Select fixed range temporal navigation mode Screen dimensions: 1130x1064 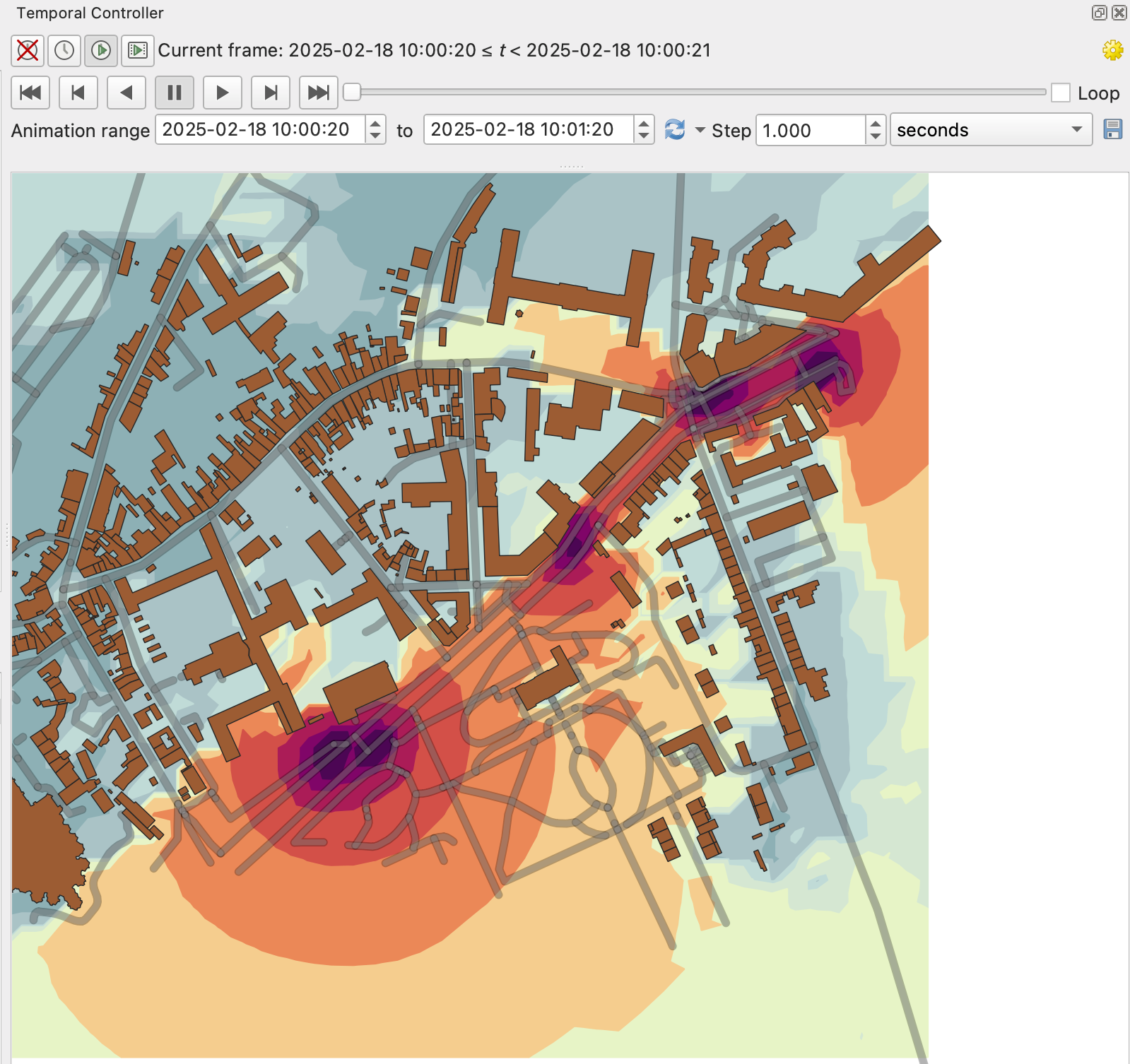[64, 50]
